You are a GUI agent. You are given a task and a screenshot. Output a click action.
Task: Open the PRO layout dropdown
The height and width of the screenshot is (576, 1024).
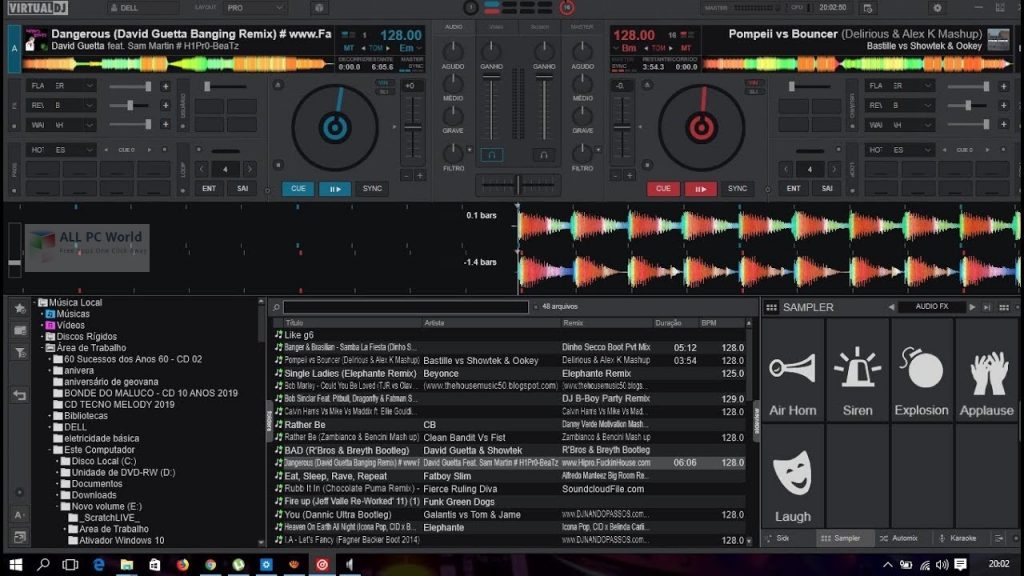[247, 7]
